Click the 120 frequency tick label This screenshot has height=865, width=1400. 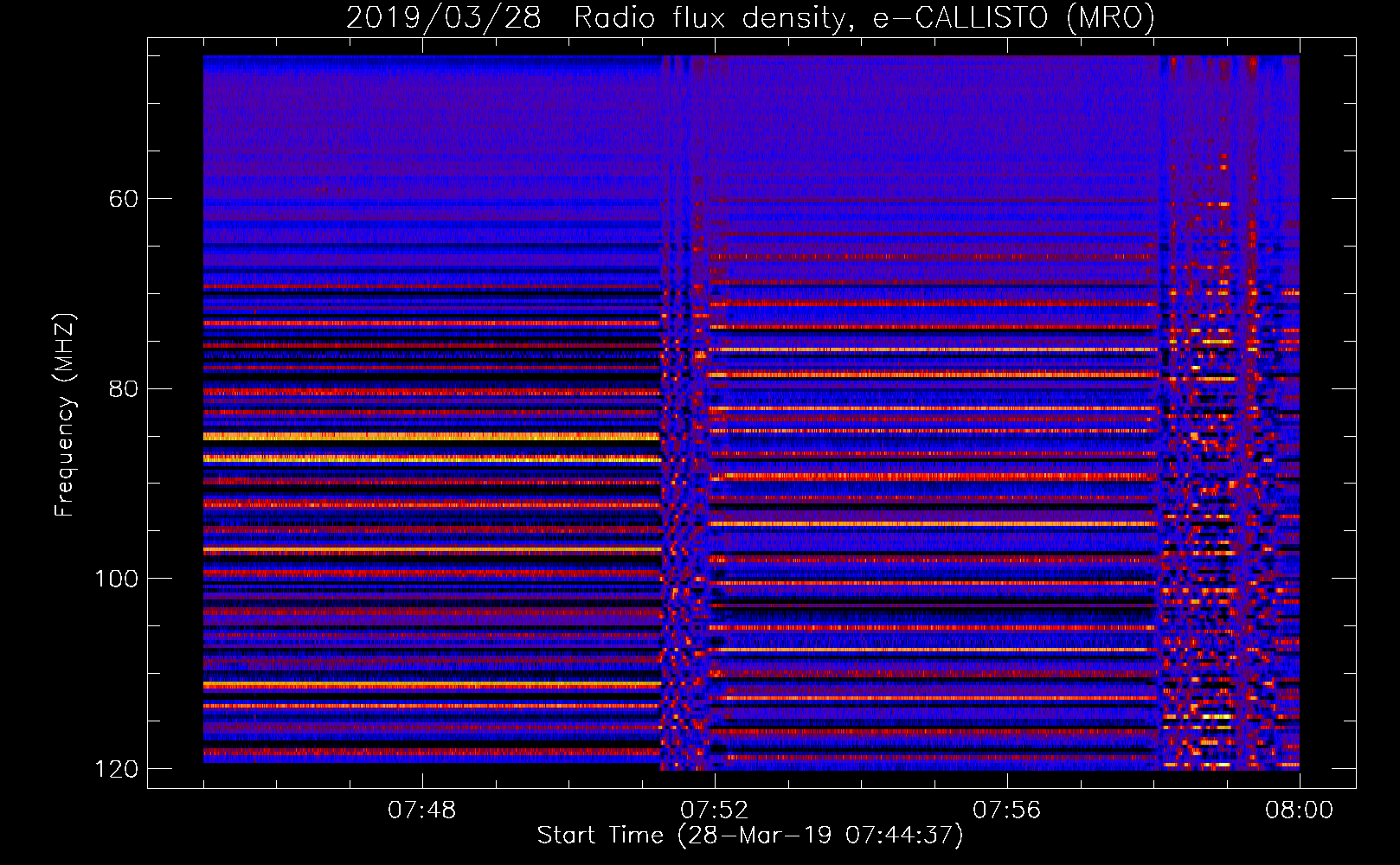[117, 769]
